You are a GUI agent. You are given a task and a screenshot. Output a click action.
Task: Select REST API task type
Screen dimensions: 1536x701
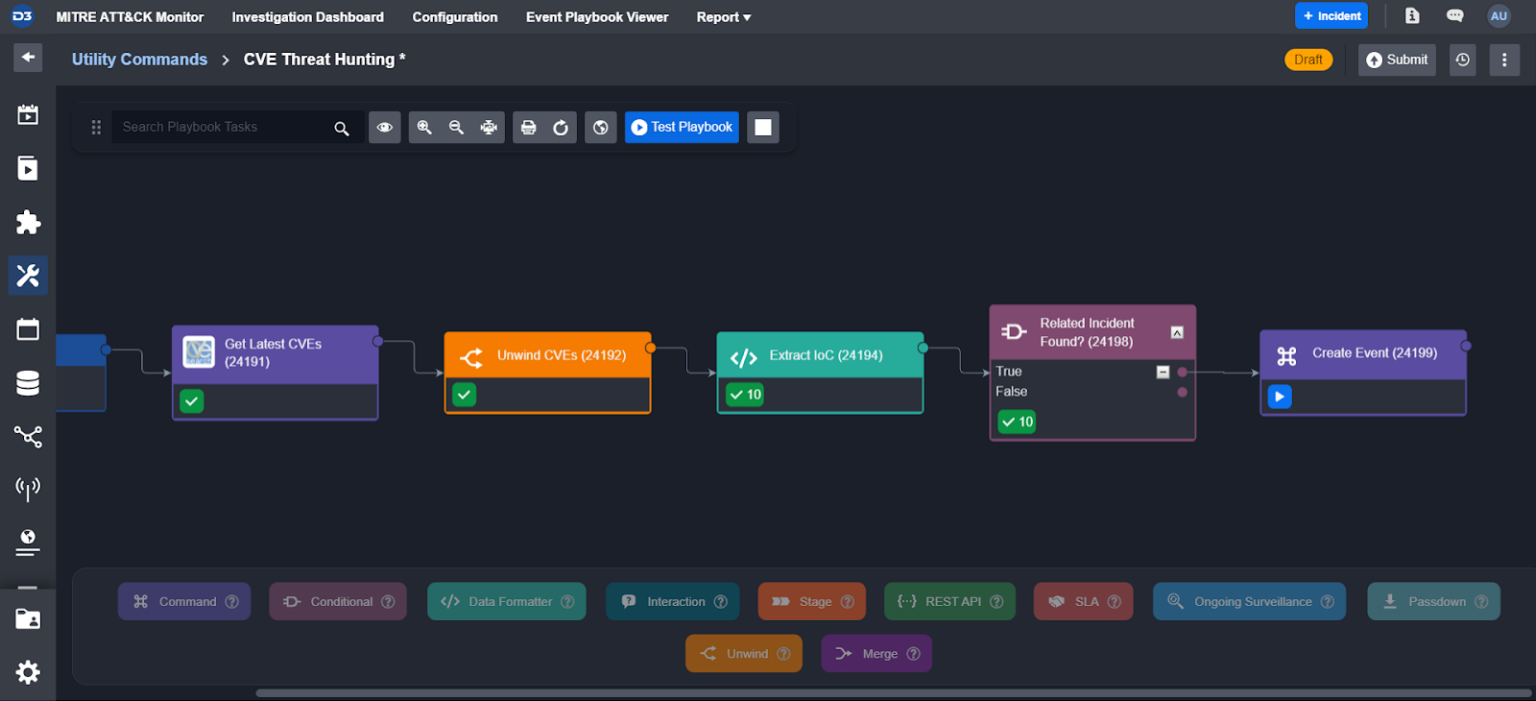[x=950, y=602]
